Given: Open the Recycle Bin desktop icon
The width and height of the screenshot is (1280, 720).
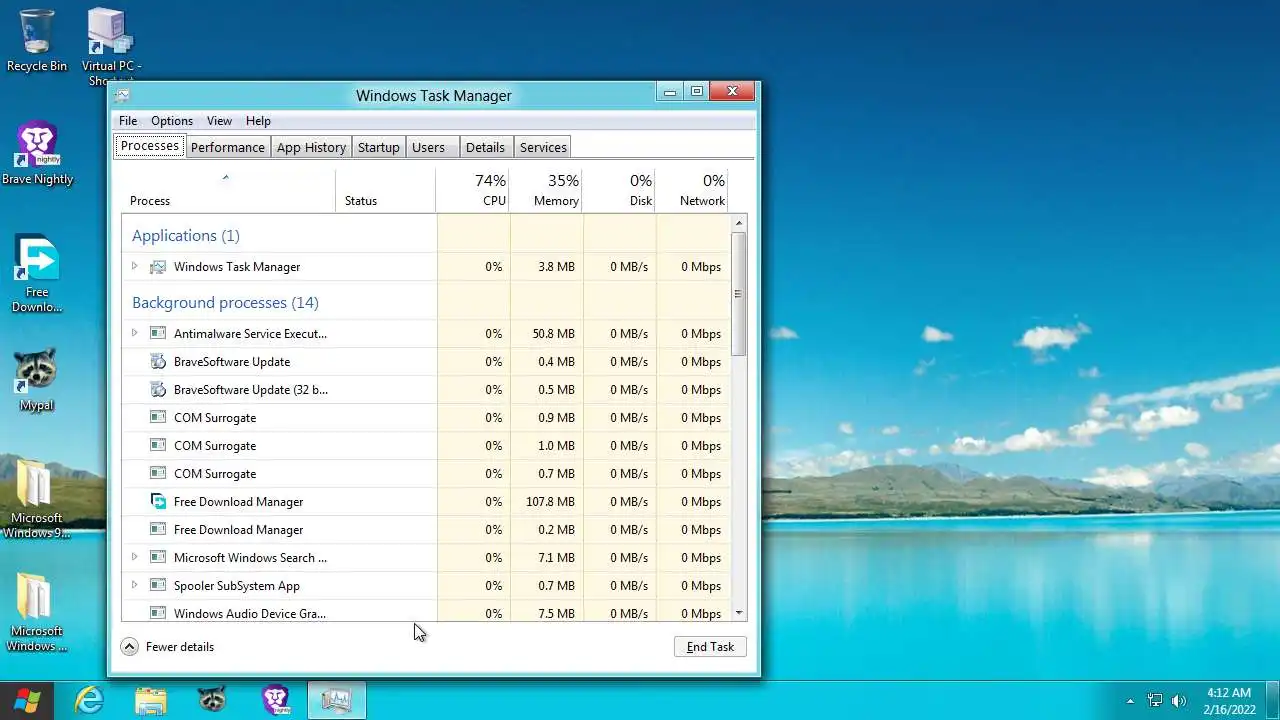Looking at the screenshot, I should pyautogui.click(x=37, y=40).
